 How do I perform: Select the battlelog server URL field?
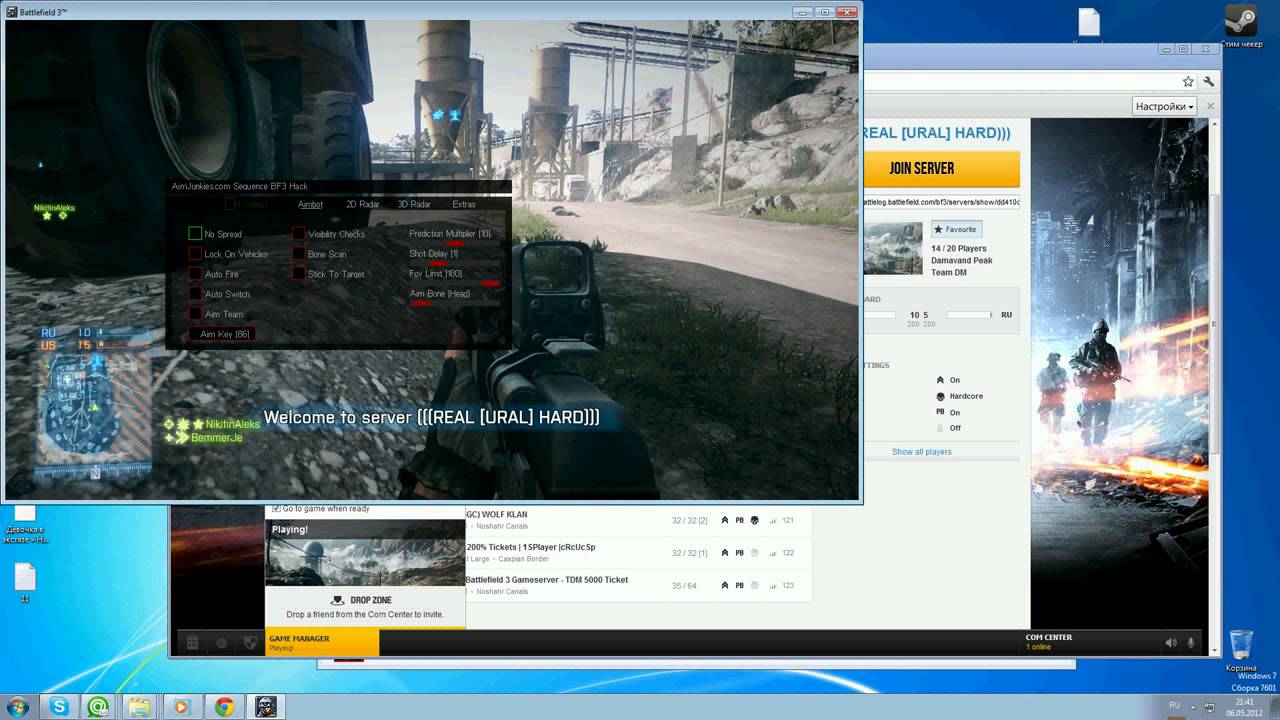(x=941, y=202)
